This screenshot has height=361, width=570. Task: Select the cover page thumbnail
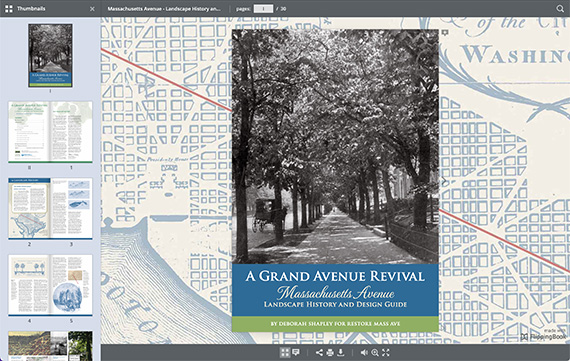(x=50, y=55)
